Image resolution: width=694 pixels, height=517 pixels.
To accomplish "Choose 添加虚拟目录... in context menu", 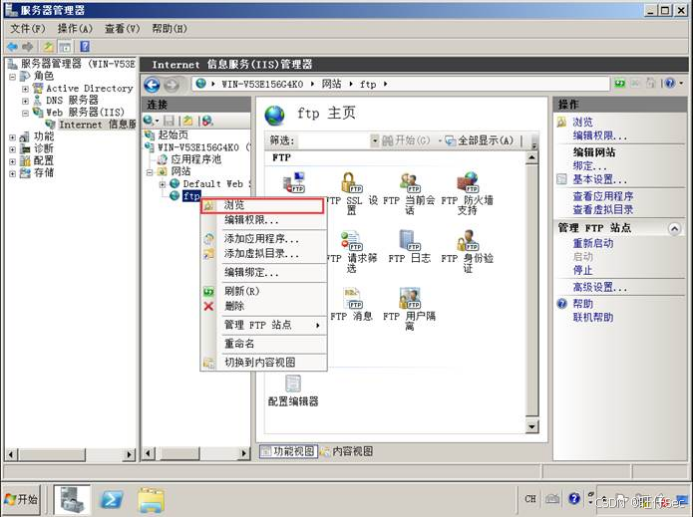I will pos(264,254).
